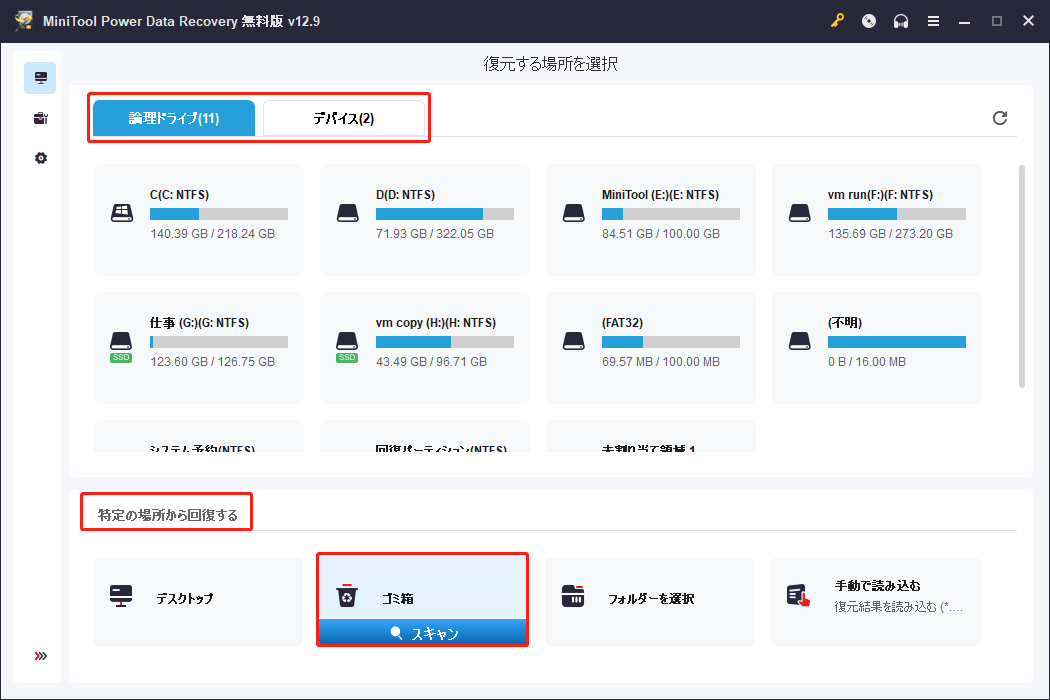Minimize the MiniTool window
This screenshot has width=1050, height=700.
pyautogui.click(x=964, y=21)
